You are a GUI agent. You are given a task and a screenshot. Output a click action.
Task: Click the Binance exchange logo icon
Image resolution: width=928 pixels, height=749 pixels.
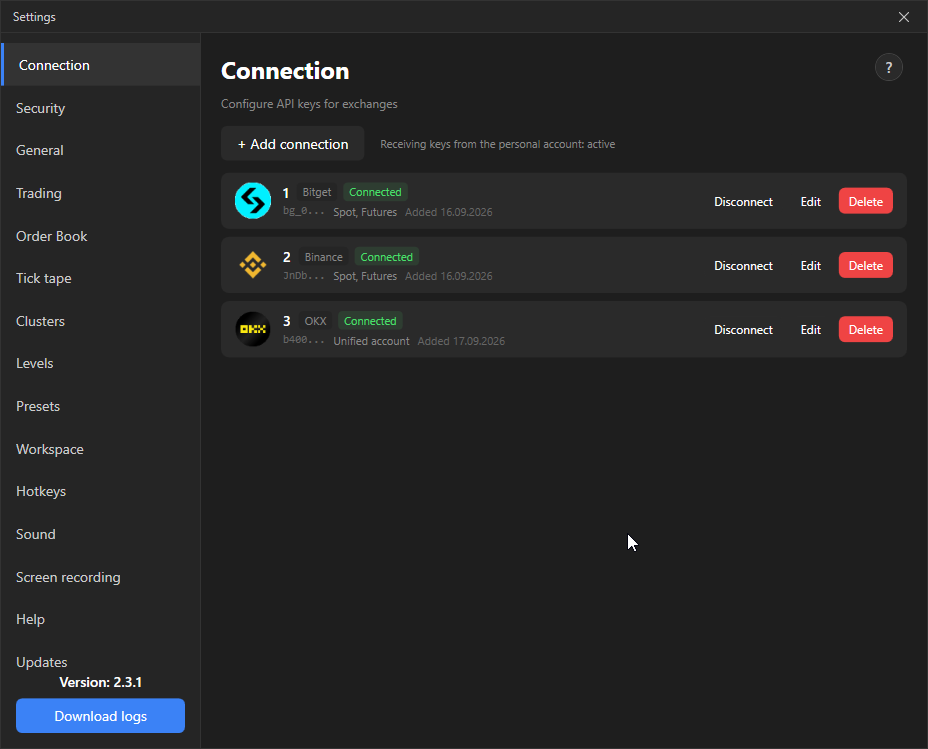[x=253, y=264]
